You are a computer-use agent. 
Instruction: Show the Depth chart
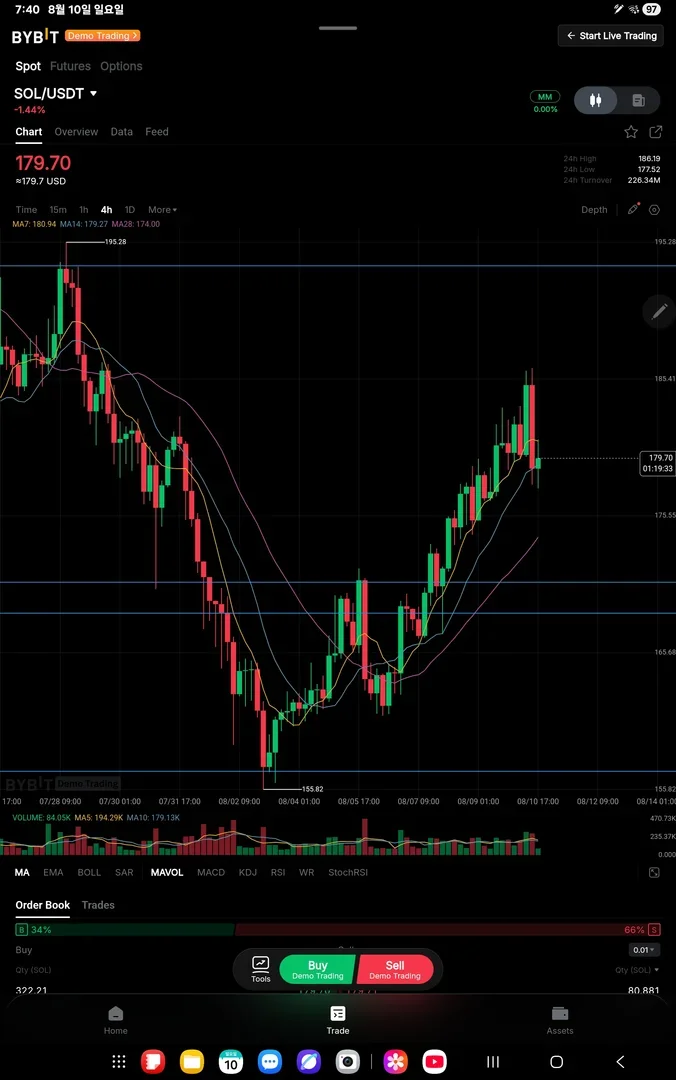[x=594, y=209]
